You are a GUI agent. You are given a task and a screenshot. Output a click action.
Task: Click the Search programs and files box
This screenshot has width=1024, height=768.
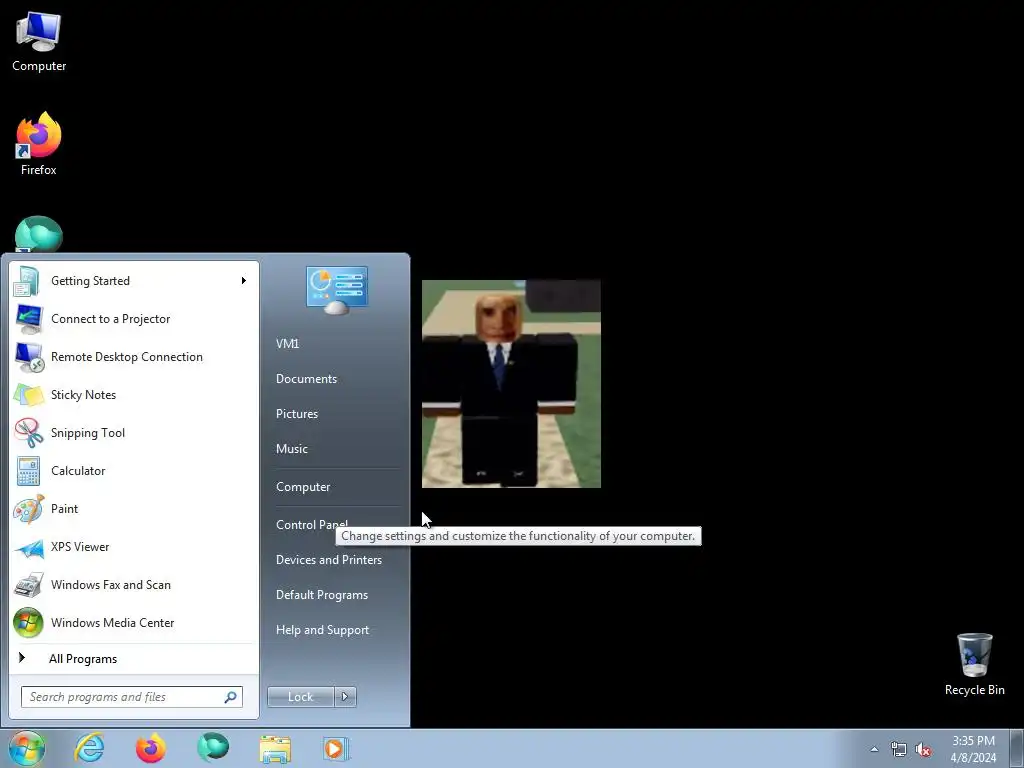[132, 697]
